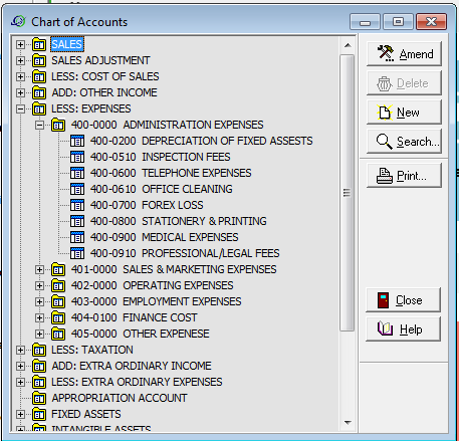Viewport: 459px width, 441px height.
Task: Click the folder icon of 400-0000 ADMINISTRATION EXPENSES
Action: pyautogui.click(x=58, y=125)
